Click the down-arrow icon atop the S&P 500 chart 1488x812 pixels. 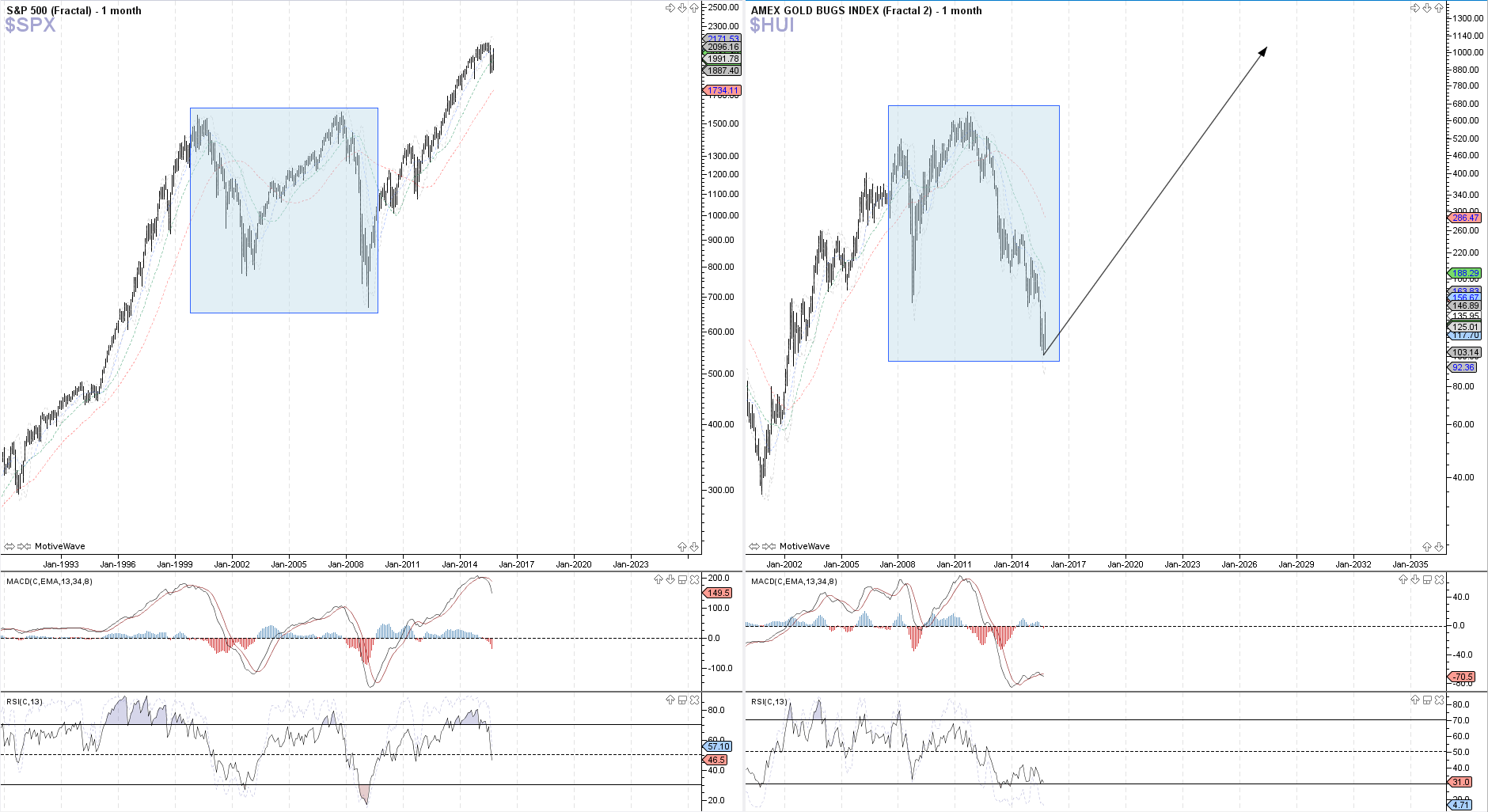point(682,8)
